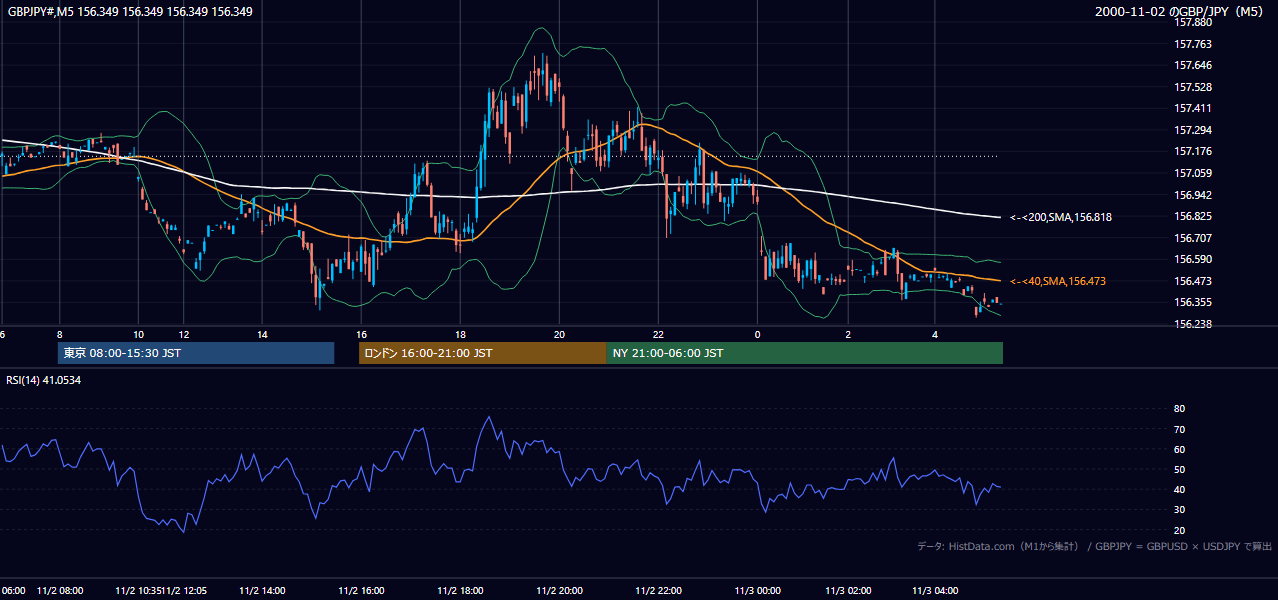
Task: Click the RSI 80 level label
Action: click(x=1179, y=409)
